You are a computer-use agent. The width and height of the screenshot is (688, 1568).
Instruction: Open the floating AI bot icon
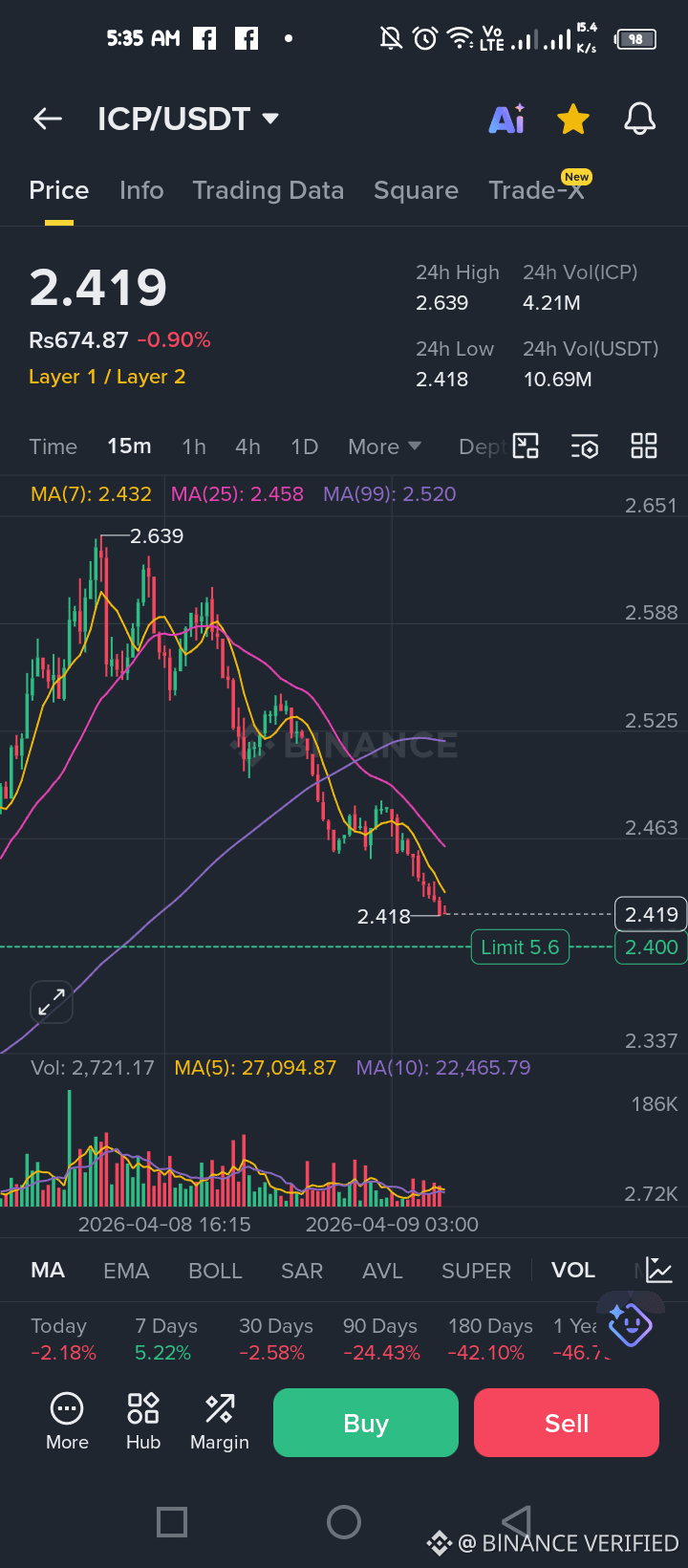[x=630, y=1324]
